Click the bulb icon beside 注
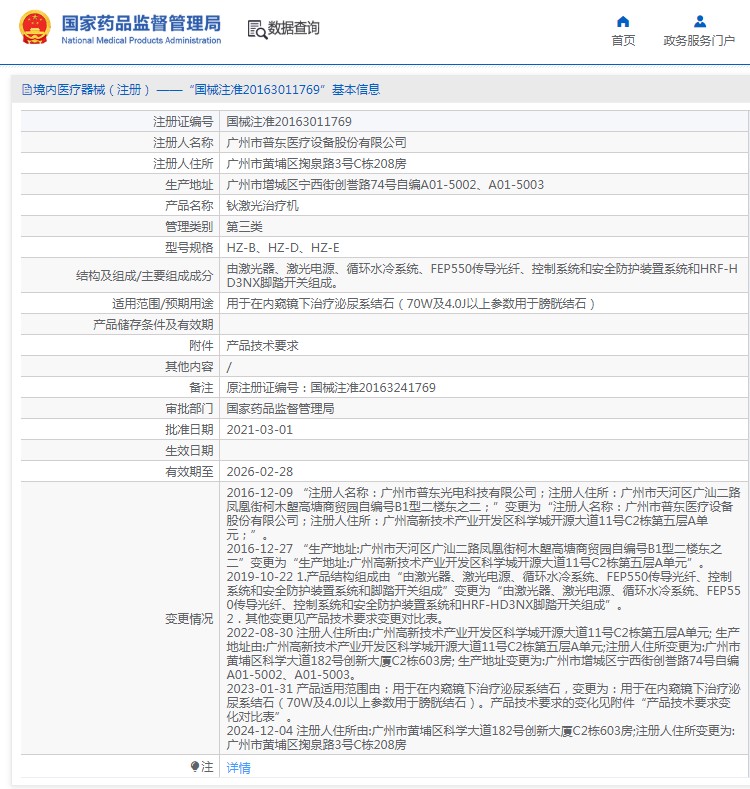The height and width of the screenshot is (789, 750). tap(195, 767)
